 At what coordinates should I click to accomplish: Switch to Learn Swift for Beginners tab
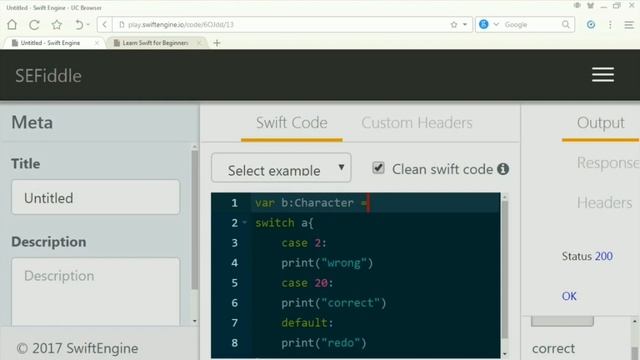155,43
